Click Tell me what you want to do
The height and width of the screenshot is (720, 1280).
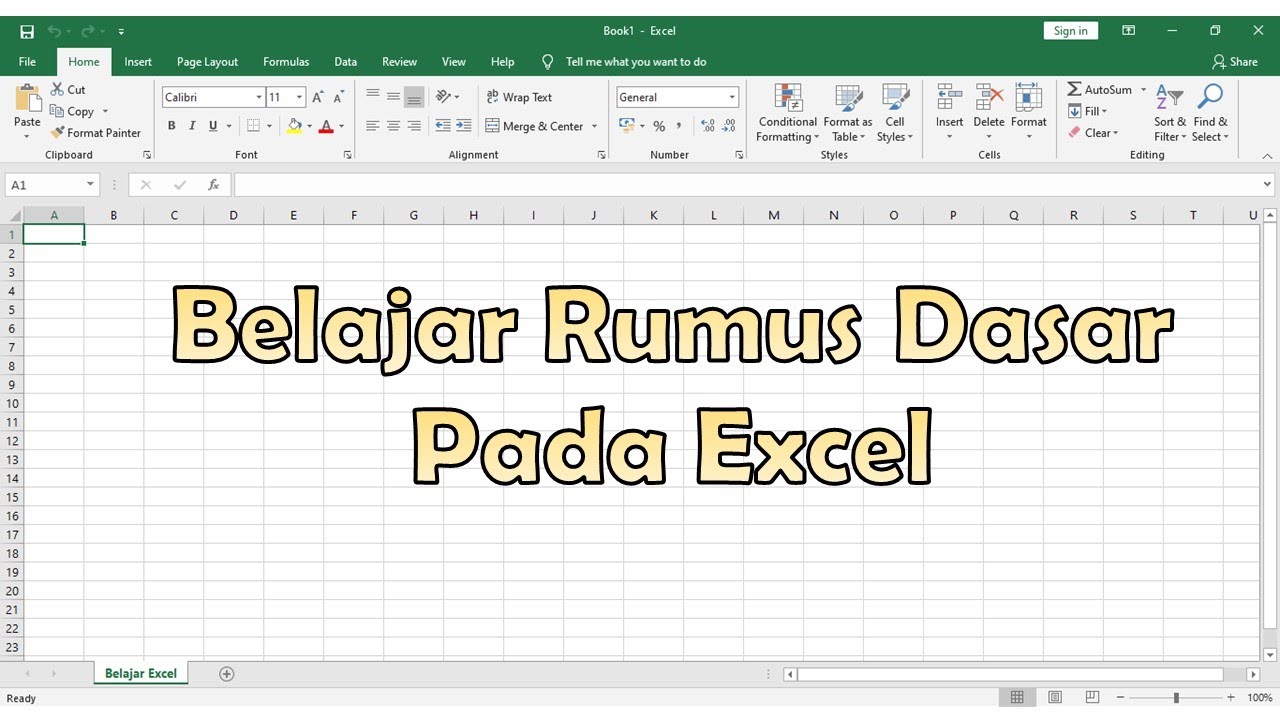(636, 62)
